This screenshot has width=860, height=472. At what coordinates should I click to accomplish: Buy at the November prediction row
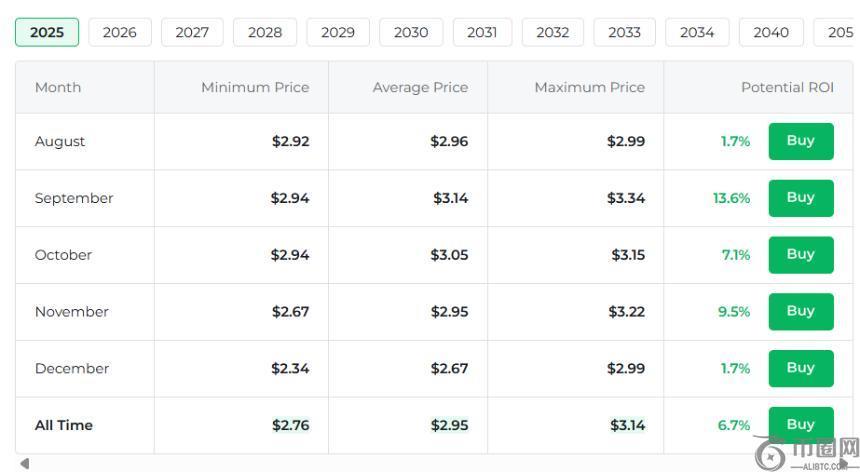click(x=800, y=312)
